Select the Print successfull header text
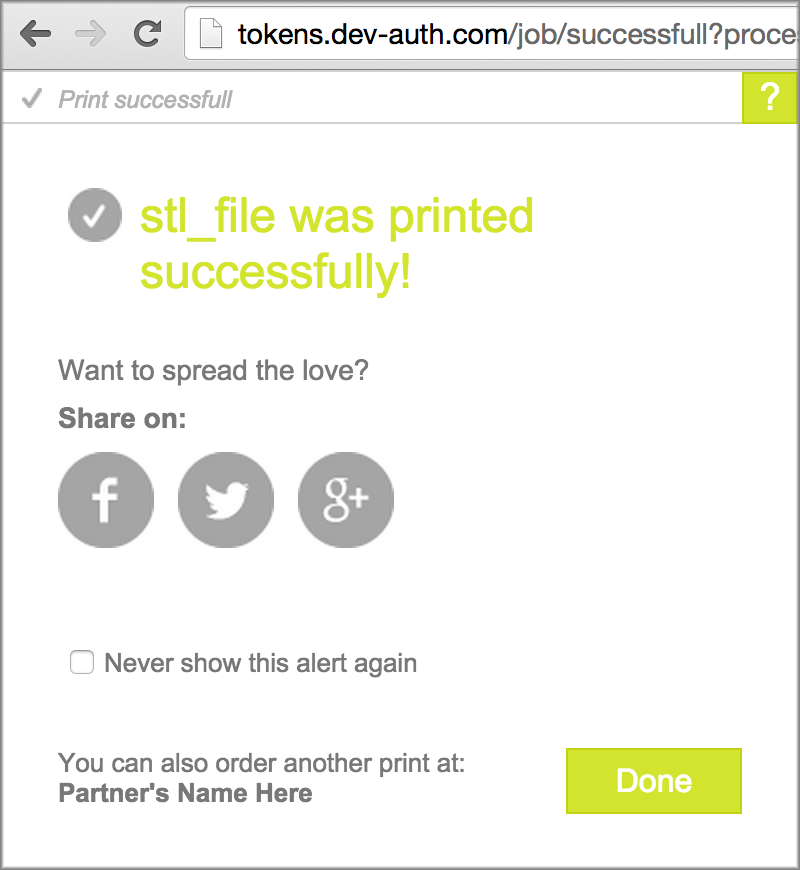This screenshot has height=870, width=800. point(145,100)
